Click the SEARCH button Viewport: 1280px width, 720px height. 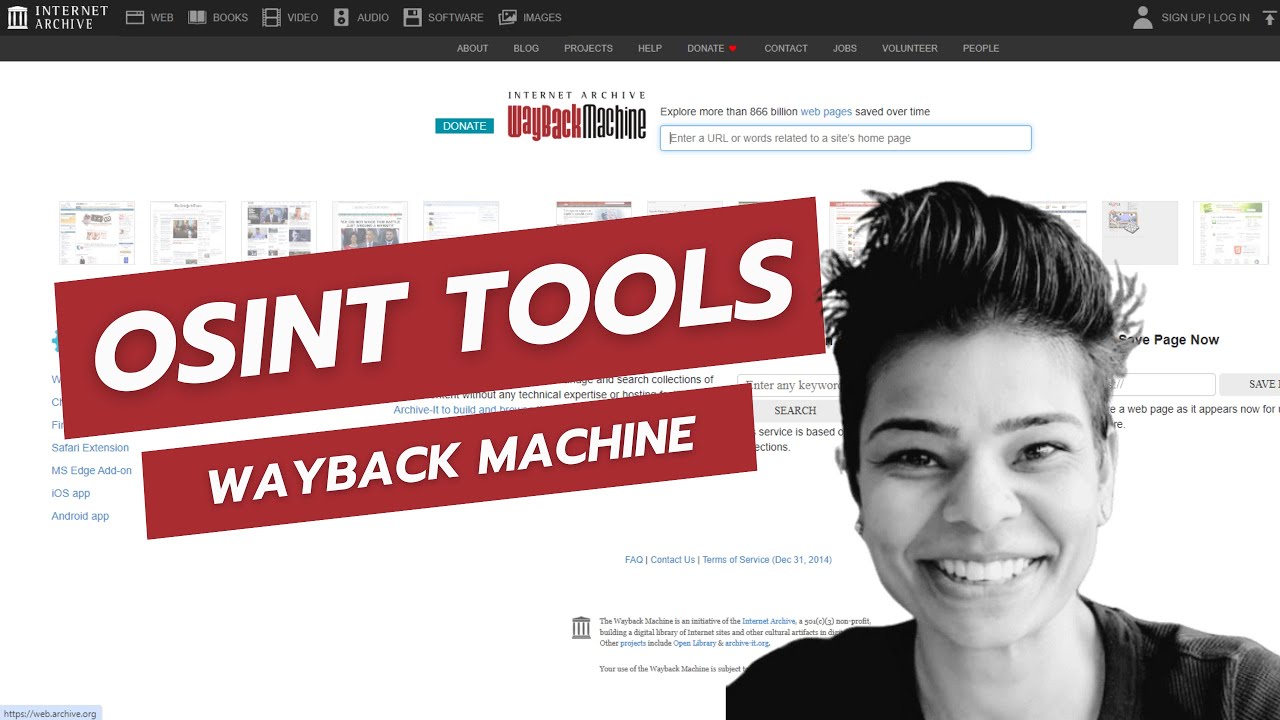[x=795, y=410]
